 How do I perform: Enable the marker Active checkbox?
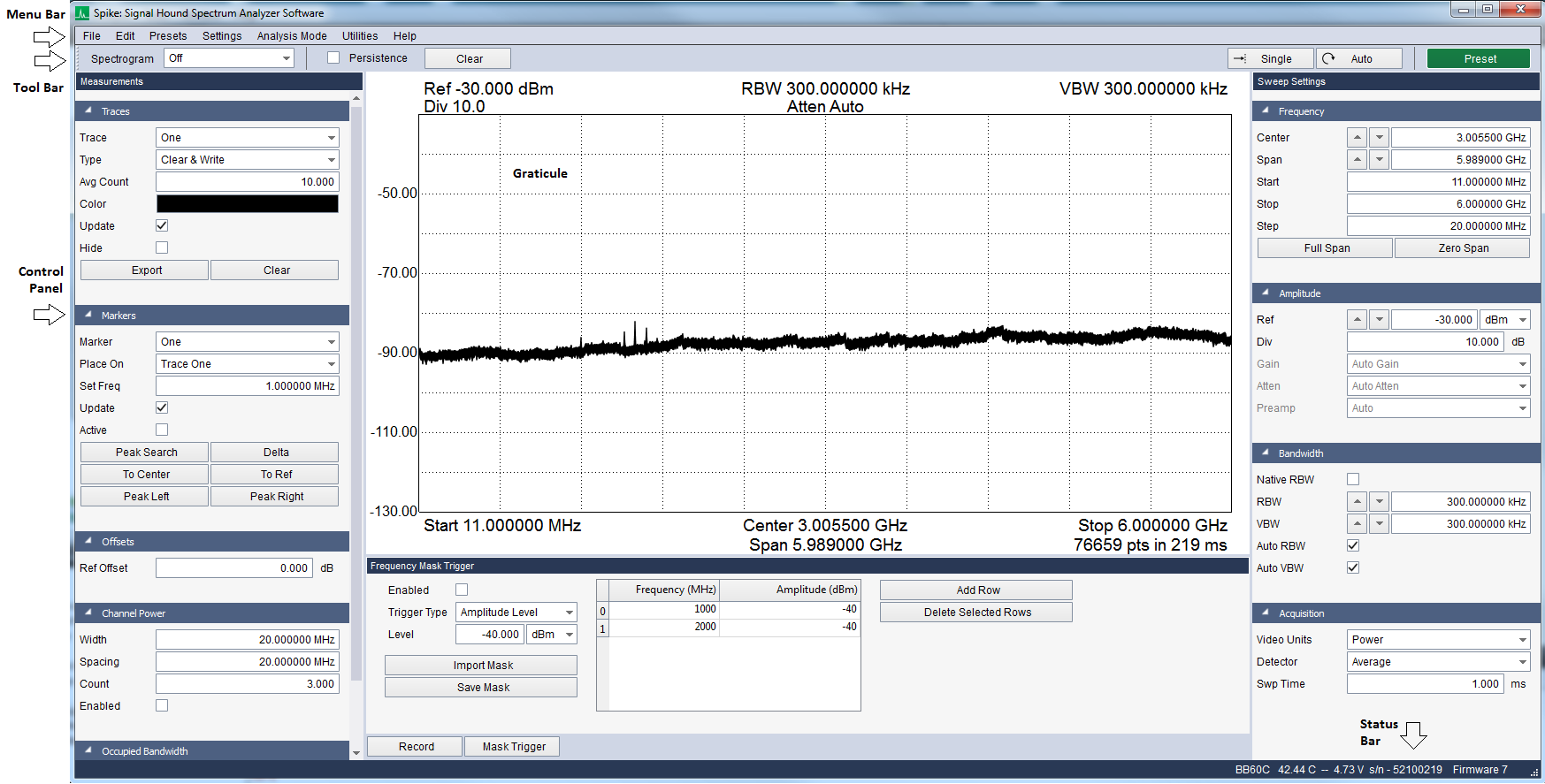(162, 430)
